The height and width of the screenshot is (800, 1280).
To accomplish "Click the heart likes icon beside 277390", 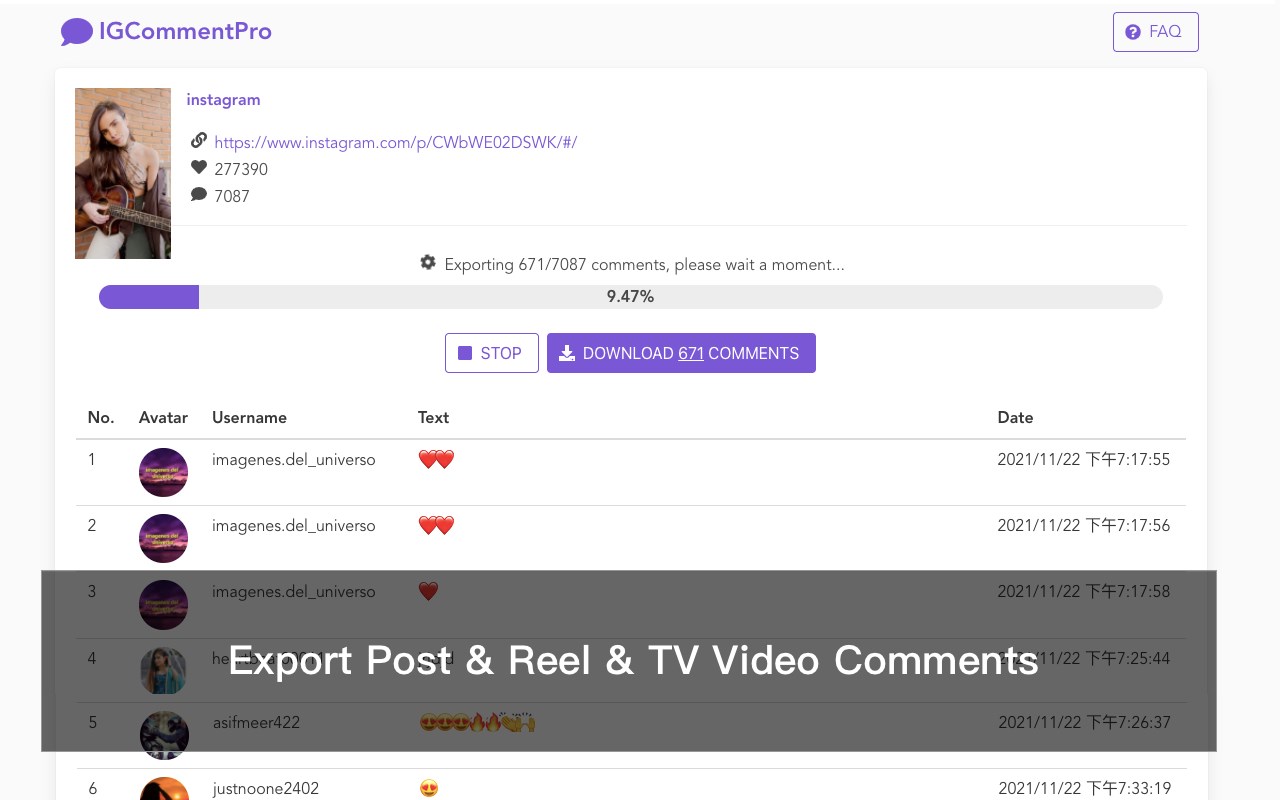I will click(198, 168).
